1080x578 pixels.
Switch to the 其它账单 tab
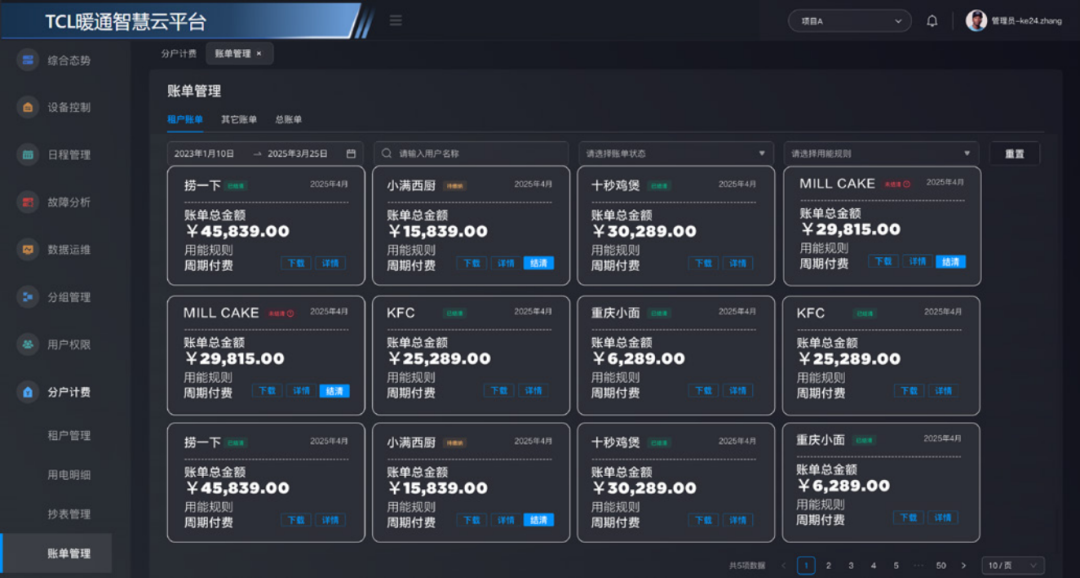(239, 119)
